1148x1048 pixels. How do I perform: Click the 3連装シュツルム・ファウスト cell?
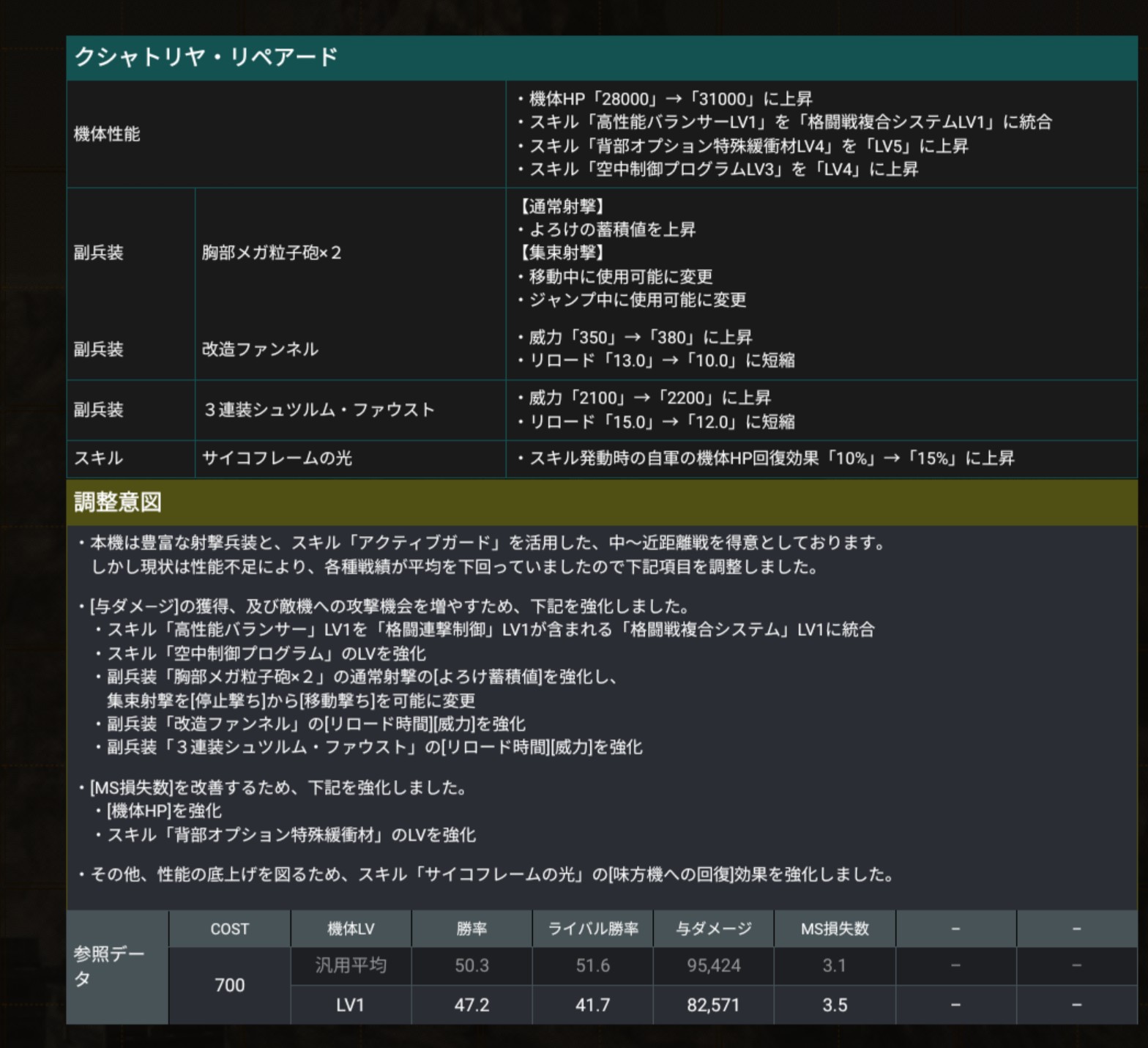pyautogui.click(x=319, y=410)
